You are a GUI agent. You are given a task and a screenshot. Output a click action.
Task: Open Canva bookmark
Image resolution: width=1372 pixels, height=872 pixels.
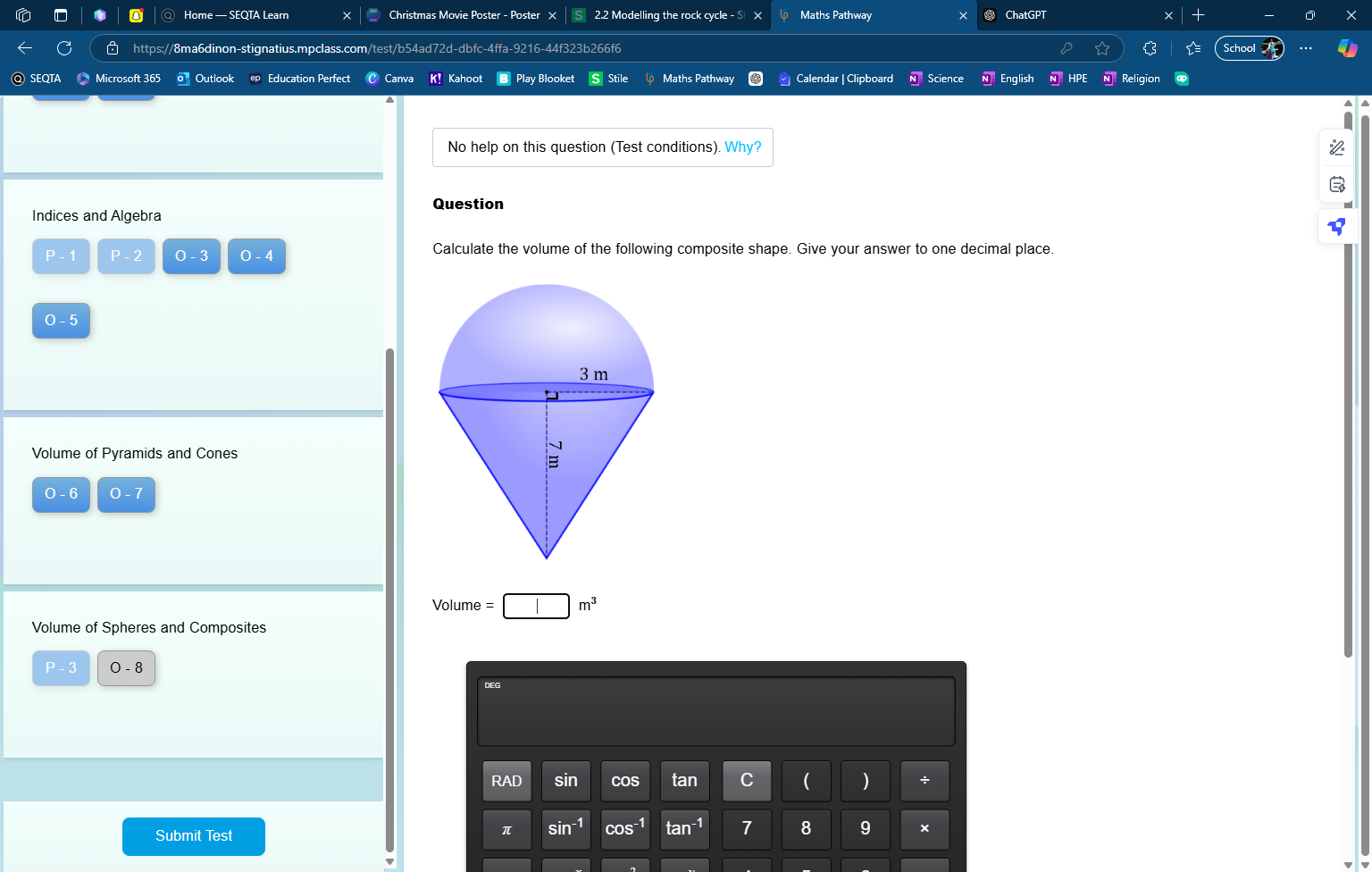pos(390,79)
